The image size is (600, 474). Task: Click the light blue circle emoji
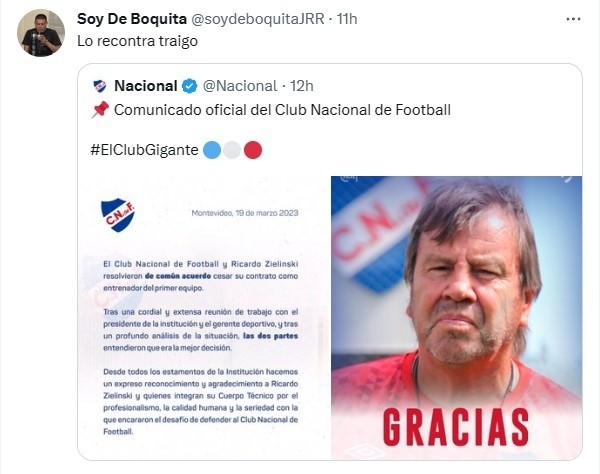[x=212, y=150]
